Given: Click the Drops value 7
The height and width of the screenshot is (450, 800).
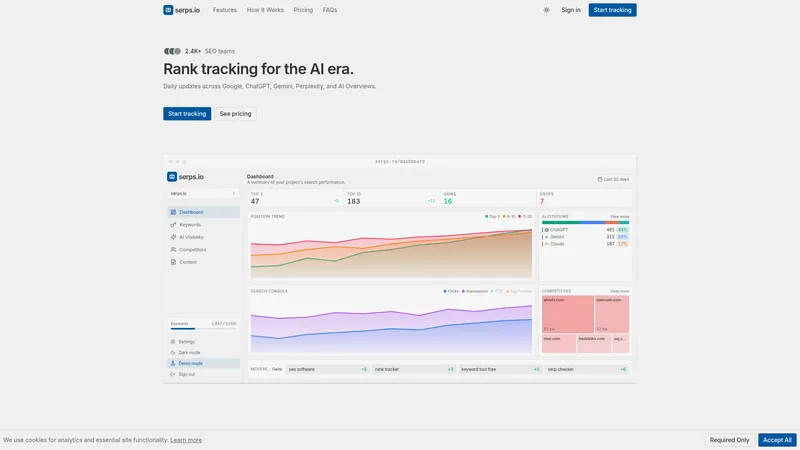Looking at the screenshot, I should tap(542, 202).
